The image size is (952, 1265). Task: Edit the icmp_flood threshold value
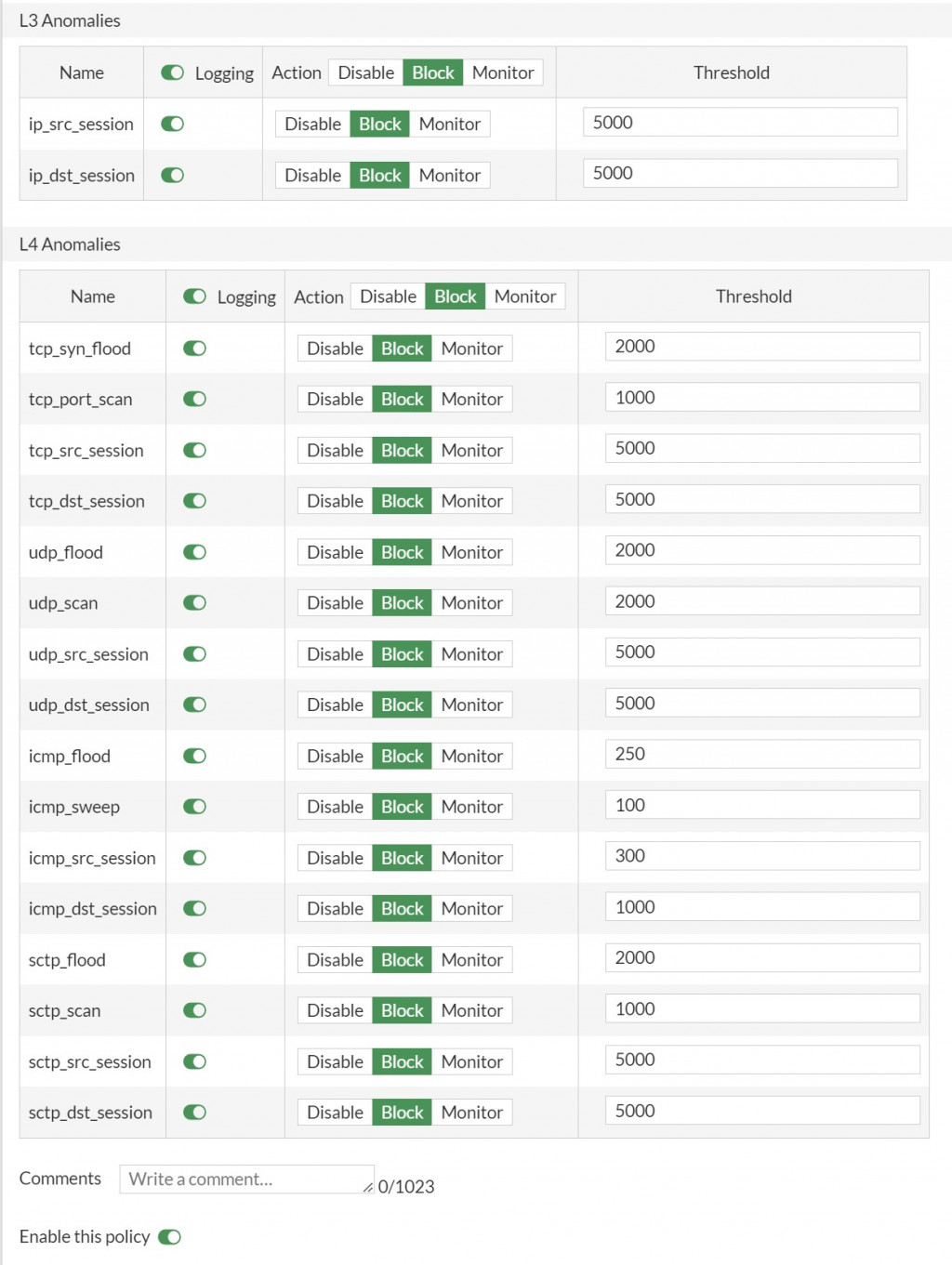761,755
